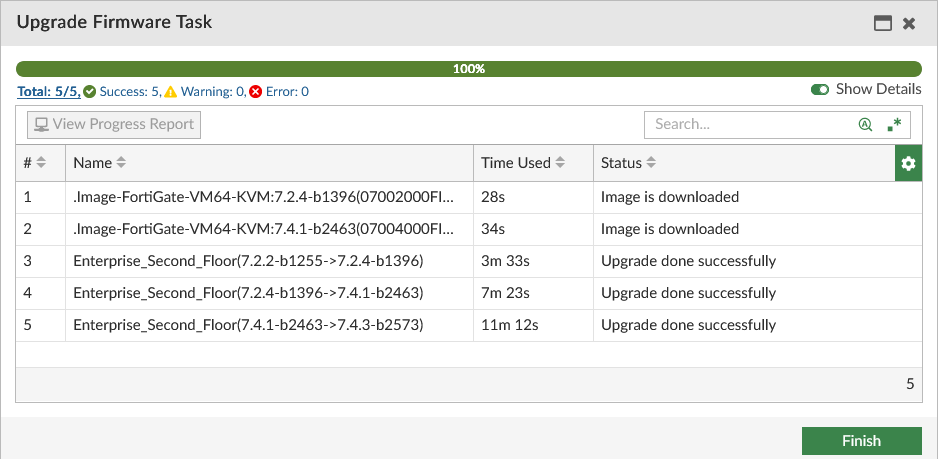Viewport: 938px width, 459px height.
Task: Focus the Search input field
Action: [x=750, y=125]
